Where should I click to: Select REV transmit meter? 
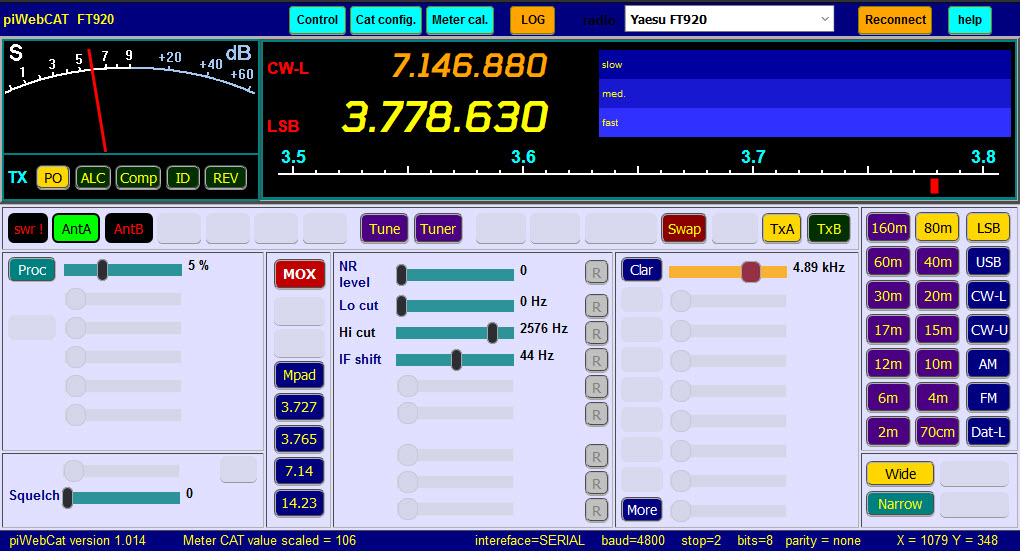click(x=226, y=178)
